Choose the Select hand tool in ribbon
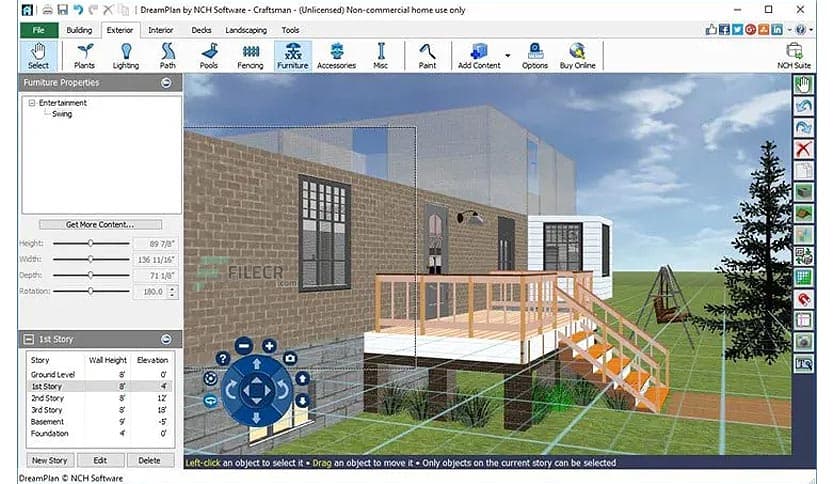The width and height of the screenshot is (836, 484). pyautogui.click(x=38, y=56)
